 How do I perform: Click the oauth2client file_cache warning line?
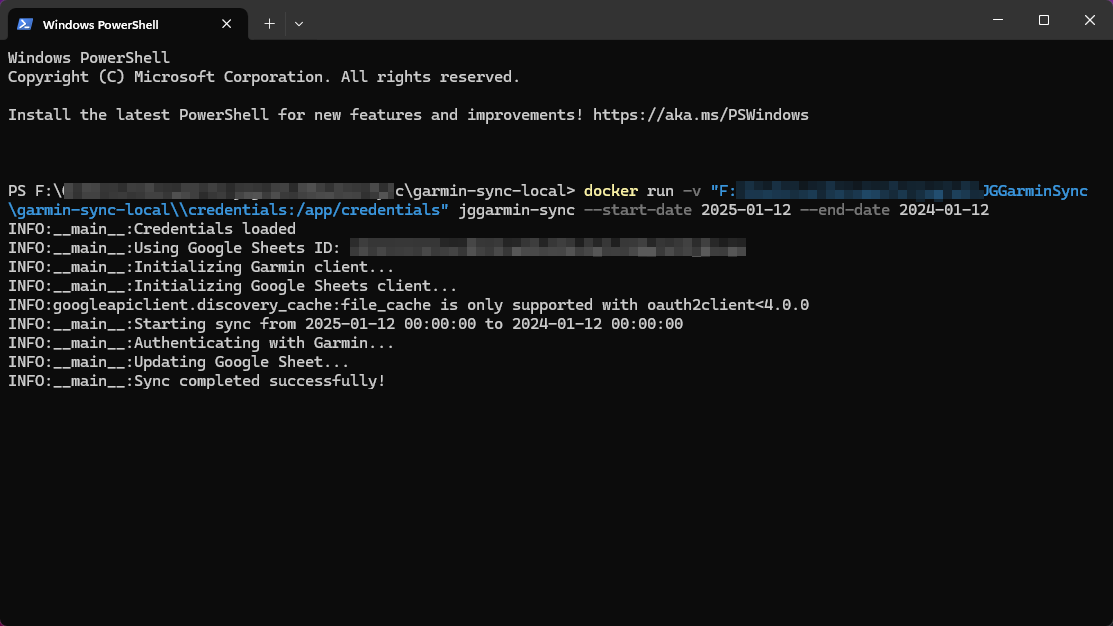click(x=400, y=304)
